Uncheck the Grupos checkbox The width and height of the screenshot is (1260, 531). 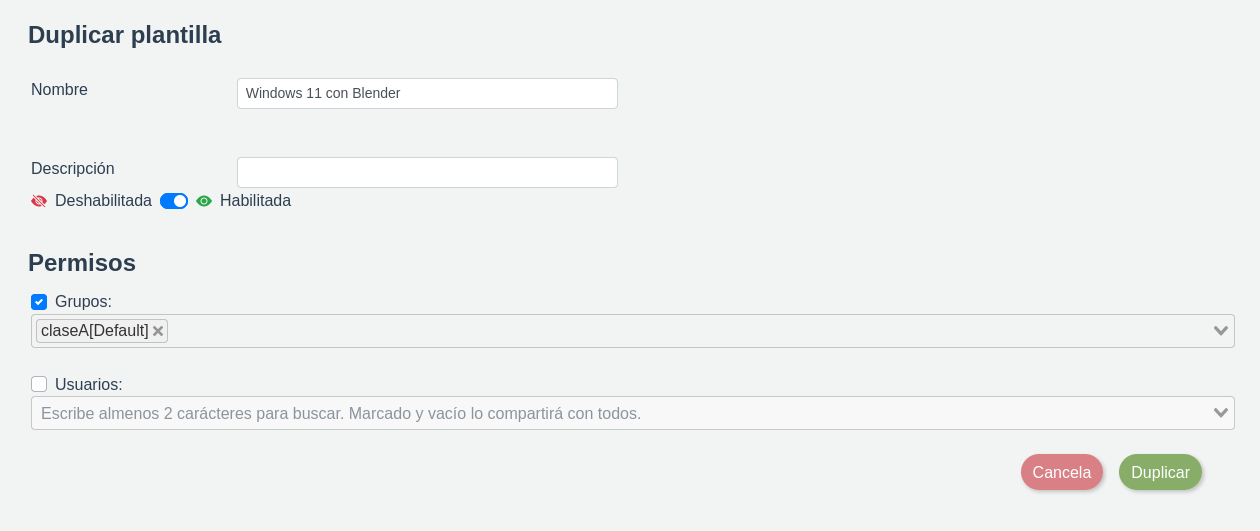(39, 302)
